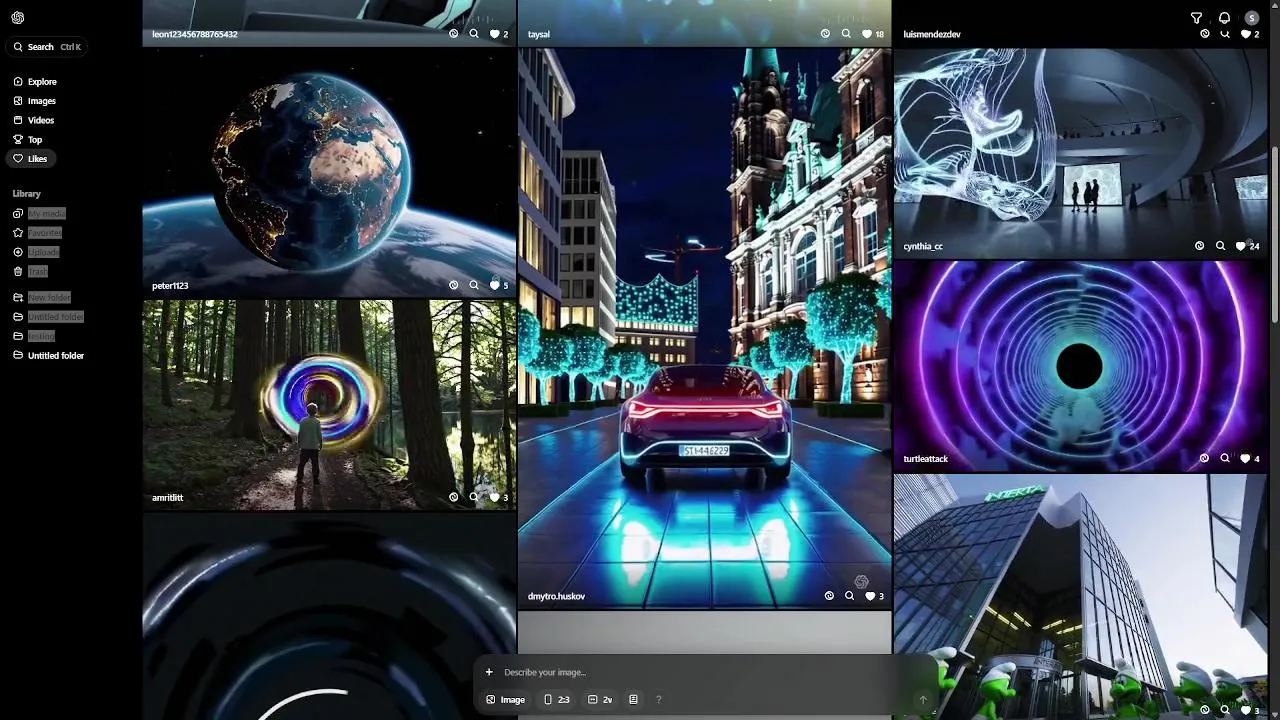Click the My media icon in Library
Screen dimensions: 1280x720
pyautogui.click(x=18, y=214)
